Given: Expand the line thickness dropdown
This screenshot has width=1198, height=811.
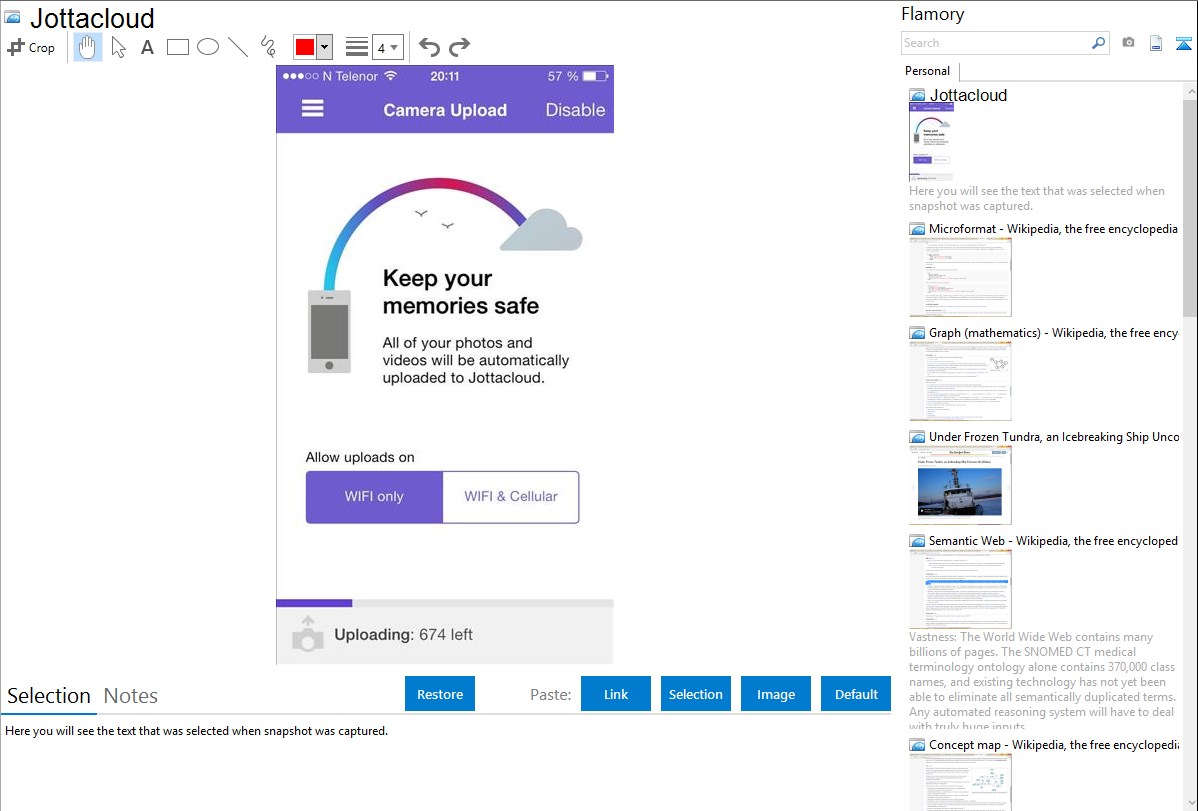Looking at the screenshot, I should click(x=394, y=47).
